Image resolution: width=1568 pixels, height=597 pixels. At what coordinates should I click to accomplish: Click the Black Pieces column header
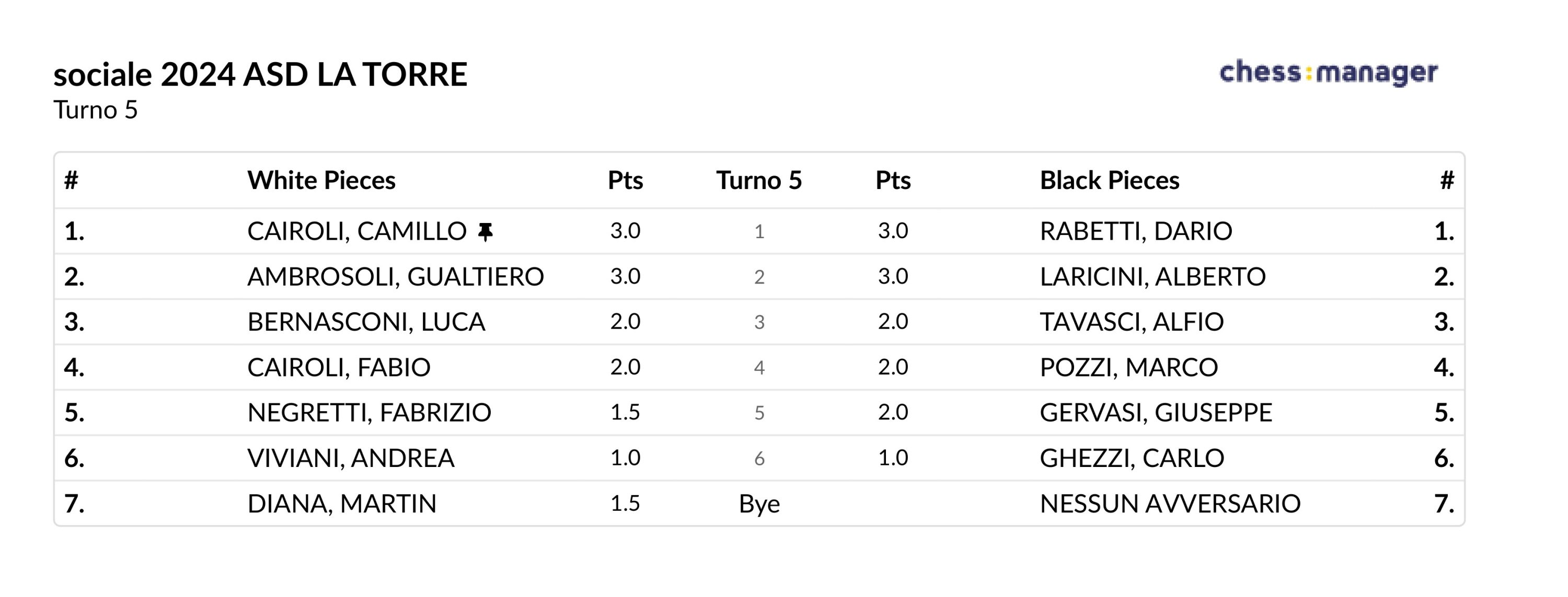point(1109,180)
